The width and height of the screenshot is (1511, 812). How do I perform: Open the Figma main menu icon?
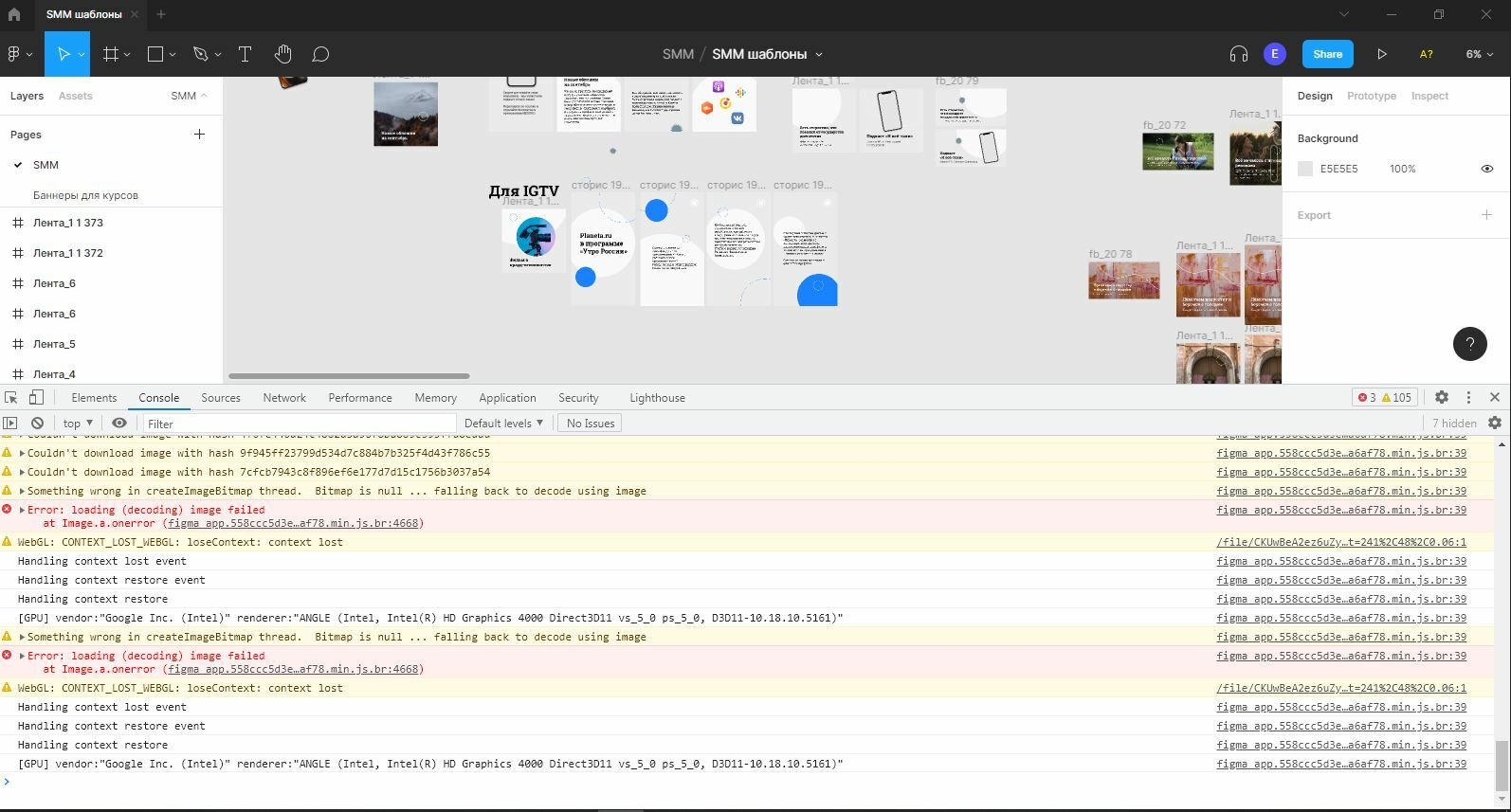pyautogui.click(x=14, y=54)
